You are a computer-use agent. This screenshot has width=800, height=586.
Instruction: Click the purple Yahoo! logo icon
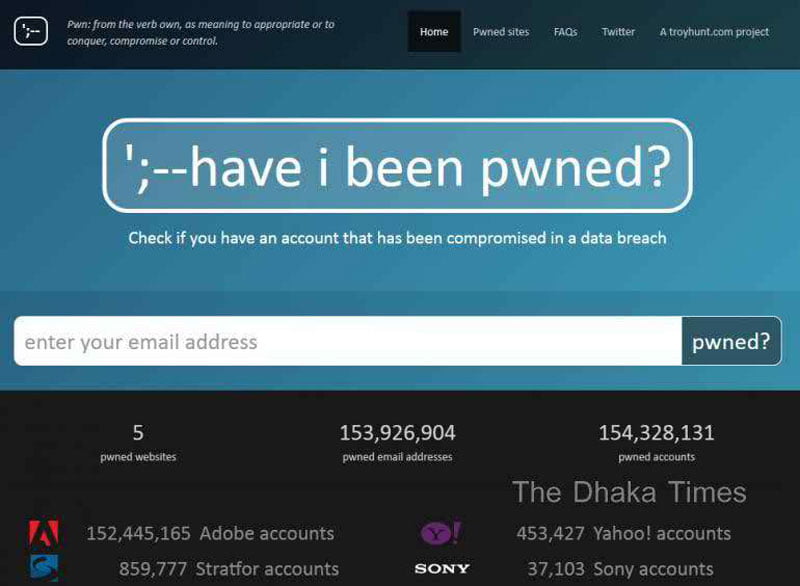tap(441, 532)
